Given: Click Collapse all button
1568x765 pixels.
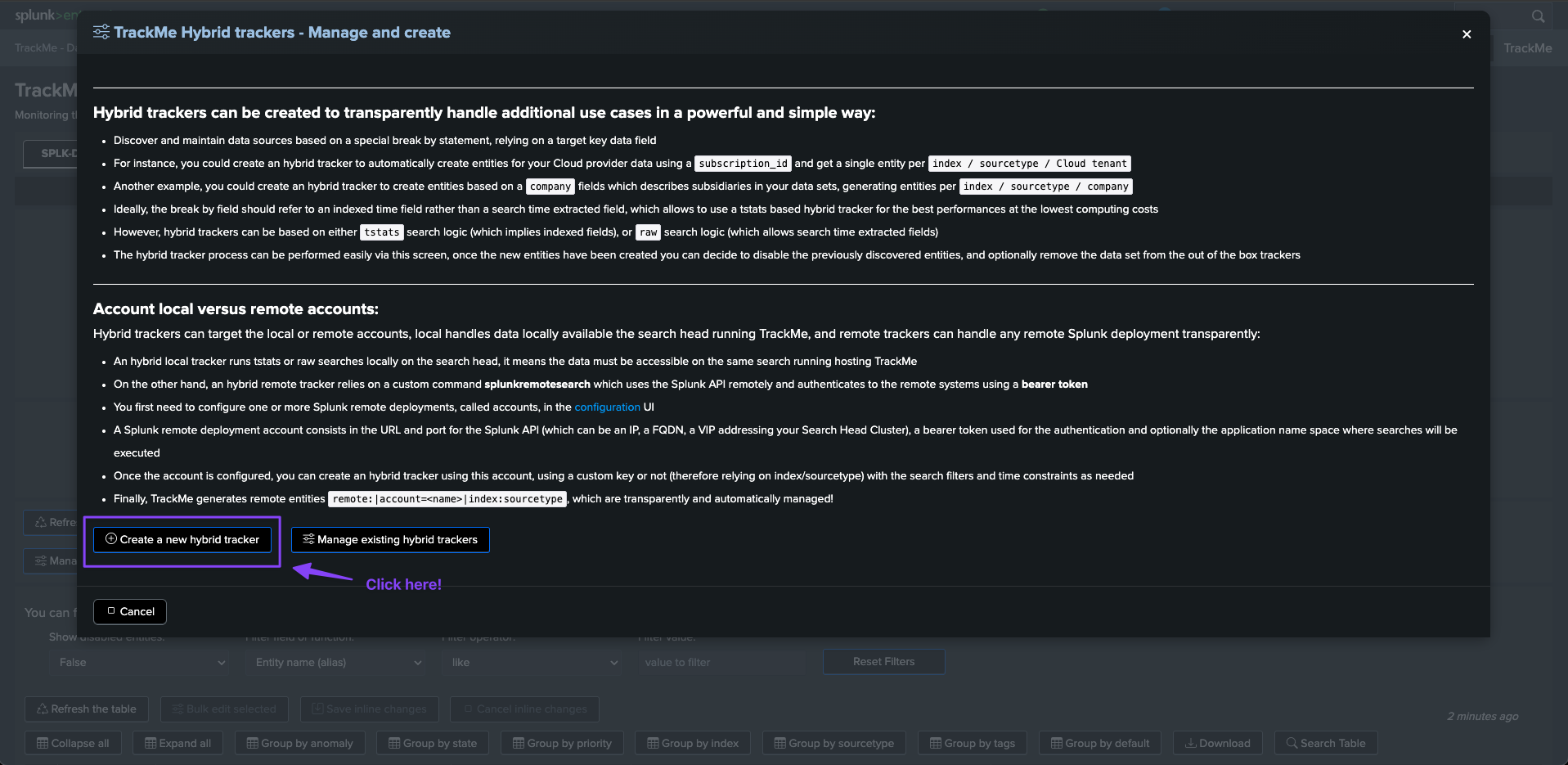Looking at the screenshot, I should pos(73,744).
